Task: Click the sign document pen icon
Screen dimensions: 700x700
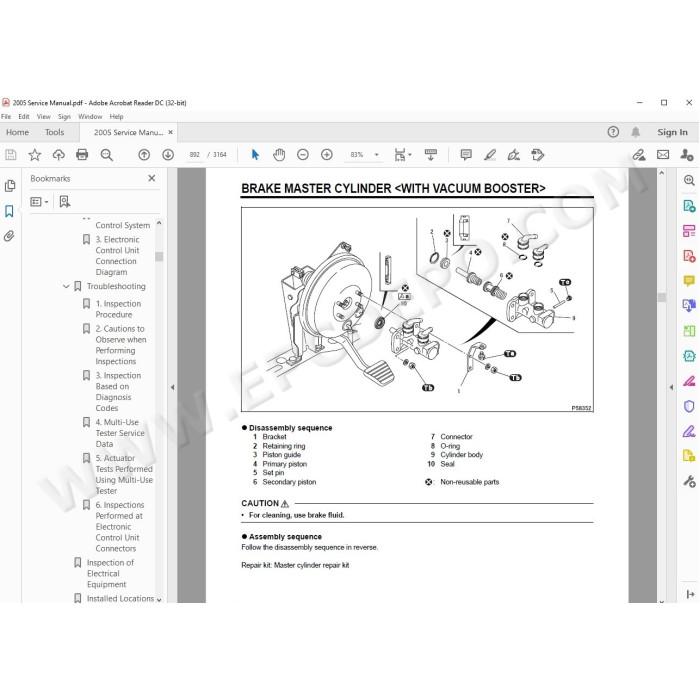Action: point(514,155)
